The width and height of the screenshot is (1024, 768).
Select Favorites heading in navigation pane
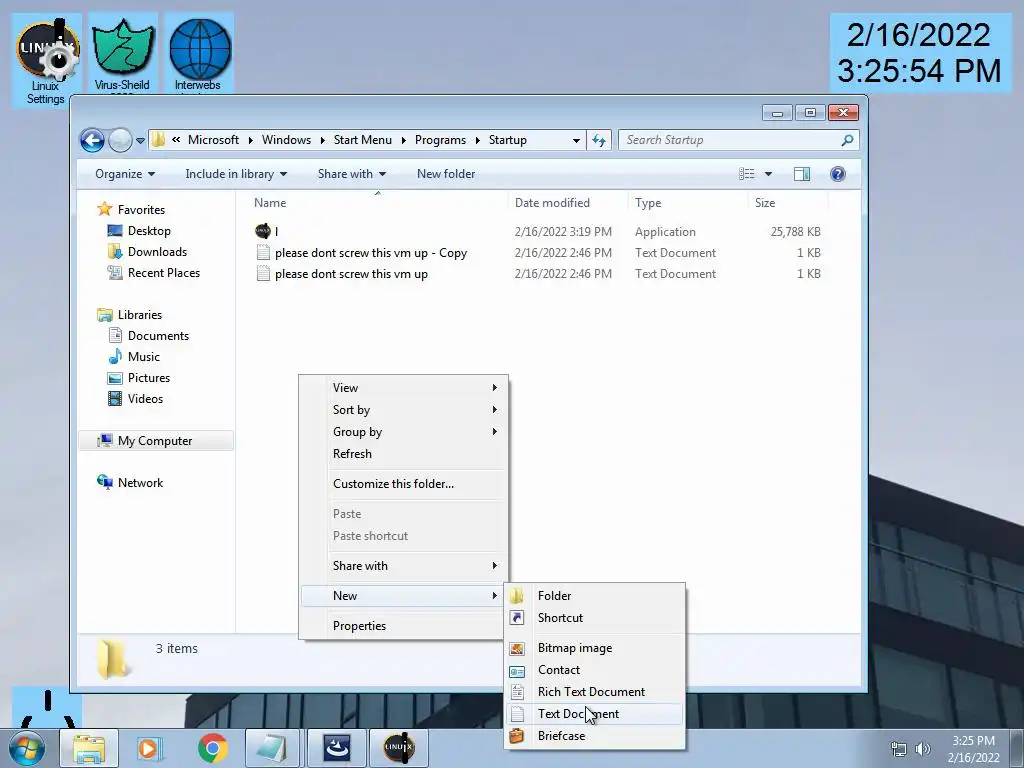click(140, 210)
